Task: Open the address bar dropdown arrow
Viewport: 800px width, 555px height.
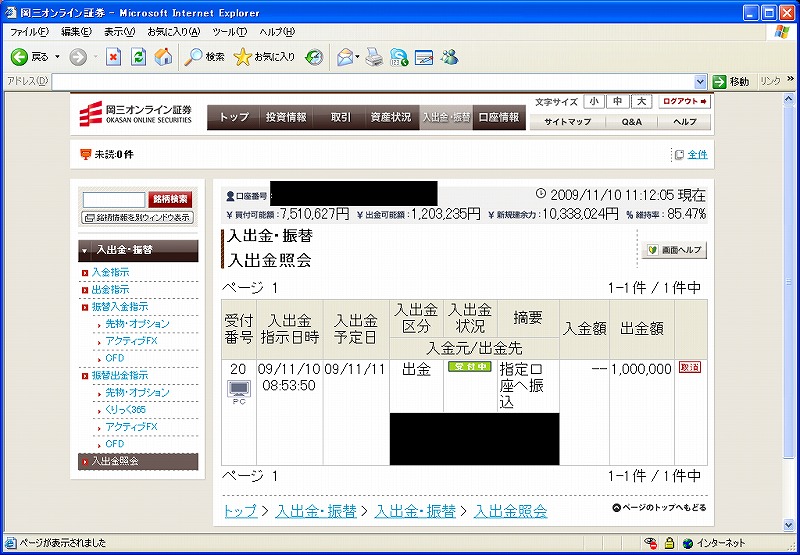Action: click(x=701, y=81)
